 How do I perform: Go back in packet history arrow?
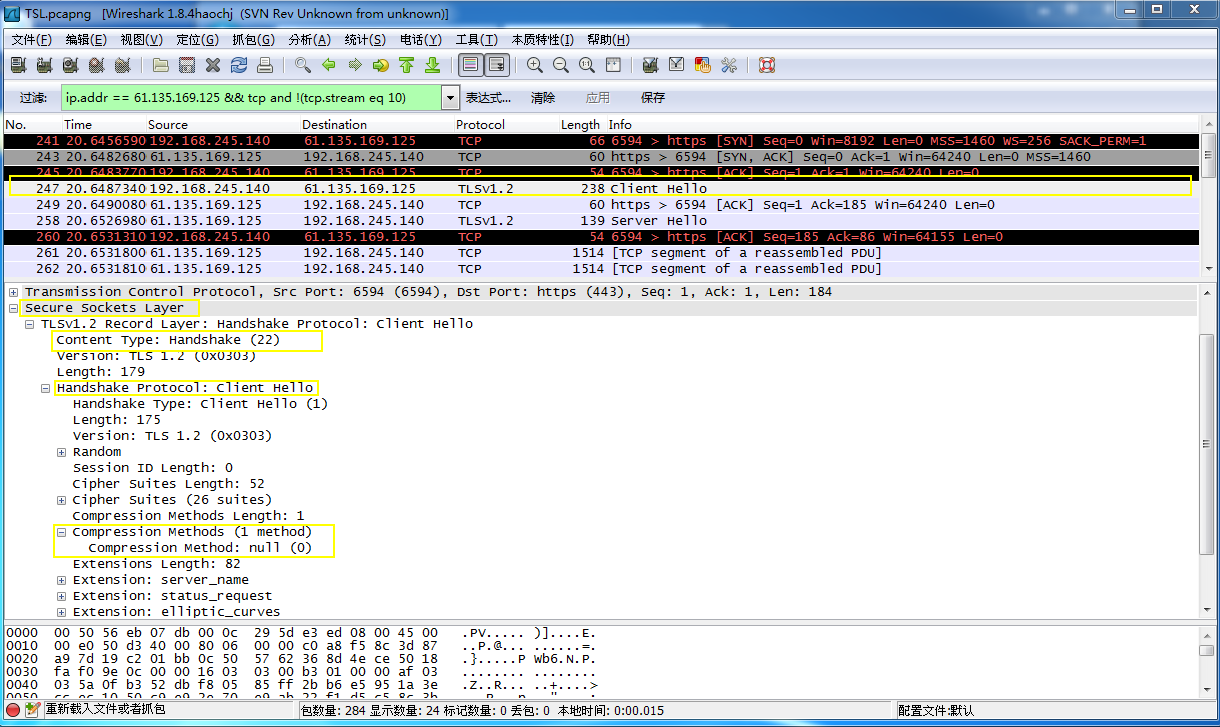[329, 65]
